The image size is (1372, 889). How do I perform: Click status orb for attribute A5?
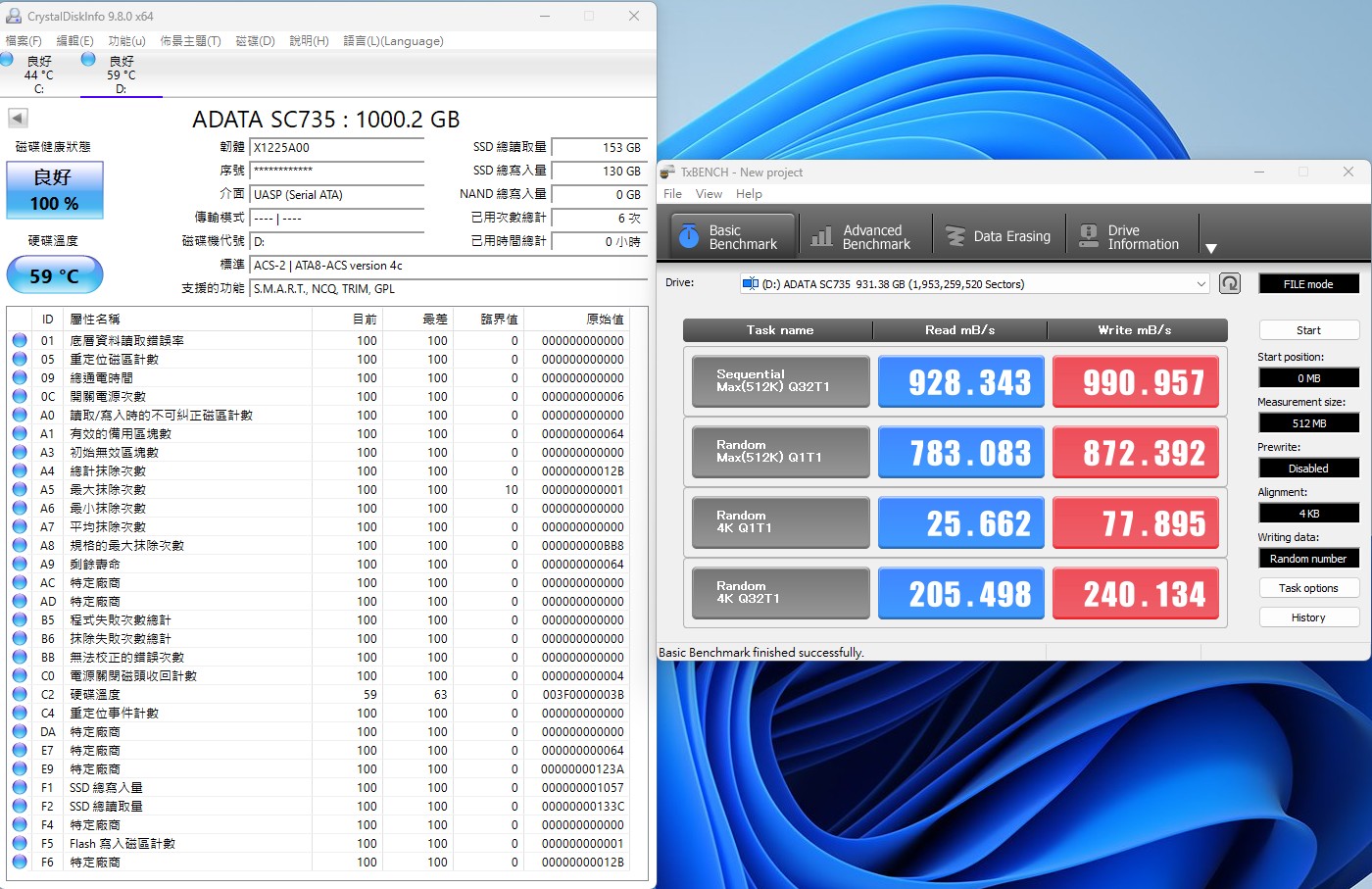[x=20, y=489]
